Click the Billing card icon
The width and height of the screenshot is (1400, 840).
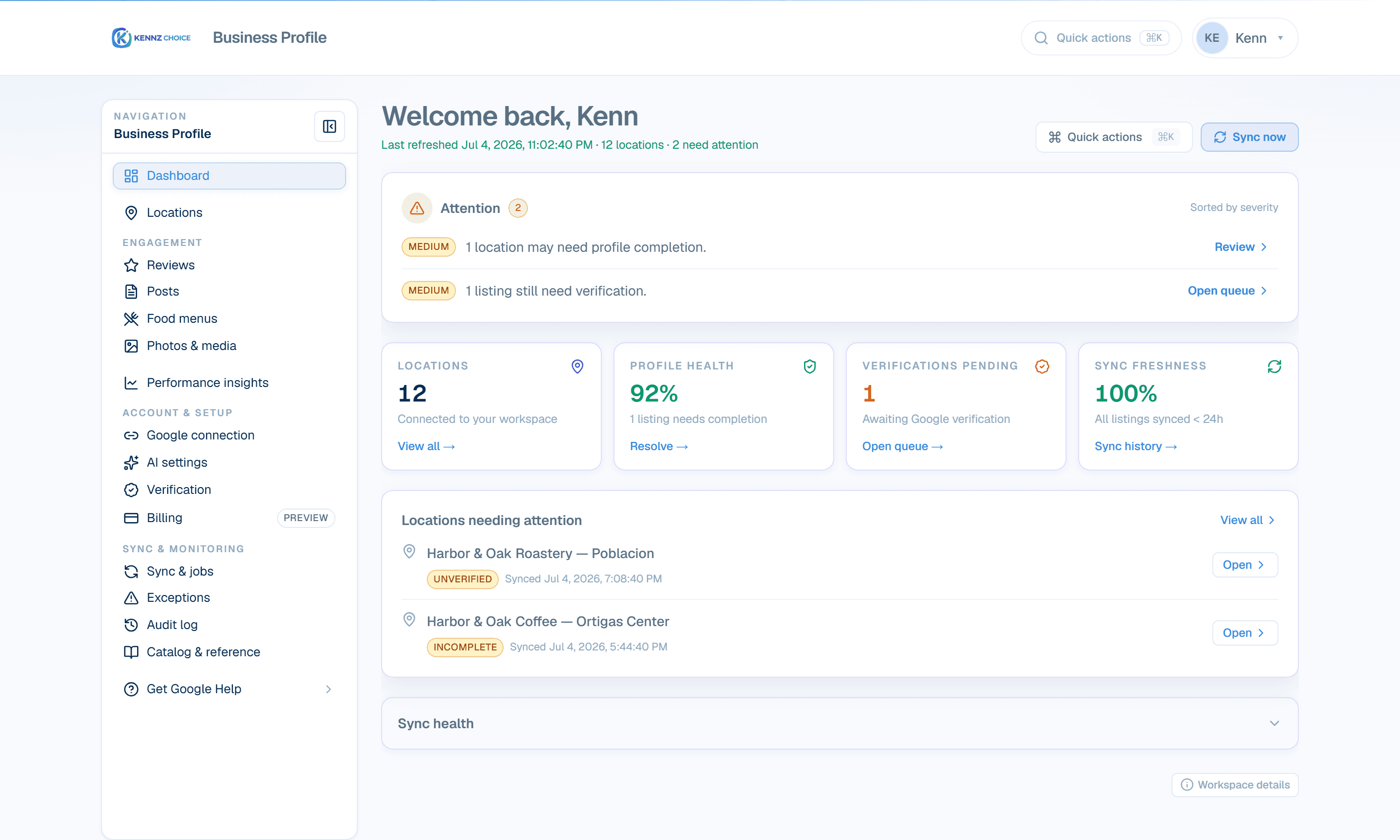131,518
